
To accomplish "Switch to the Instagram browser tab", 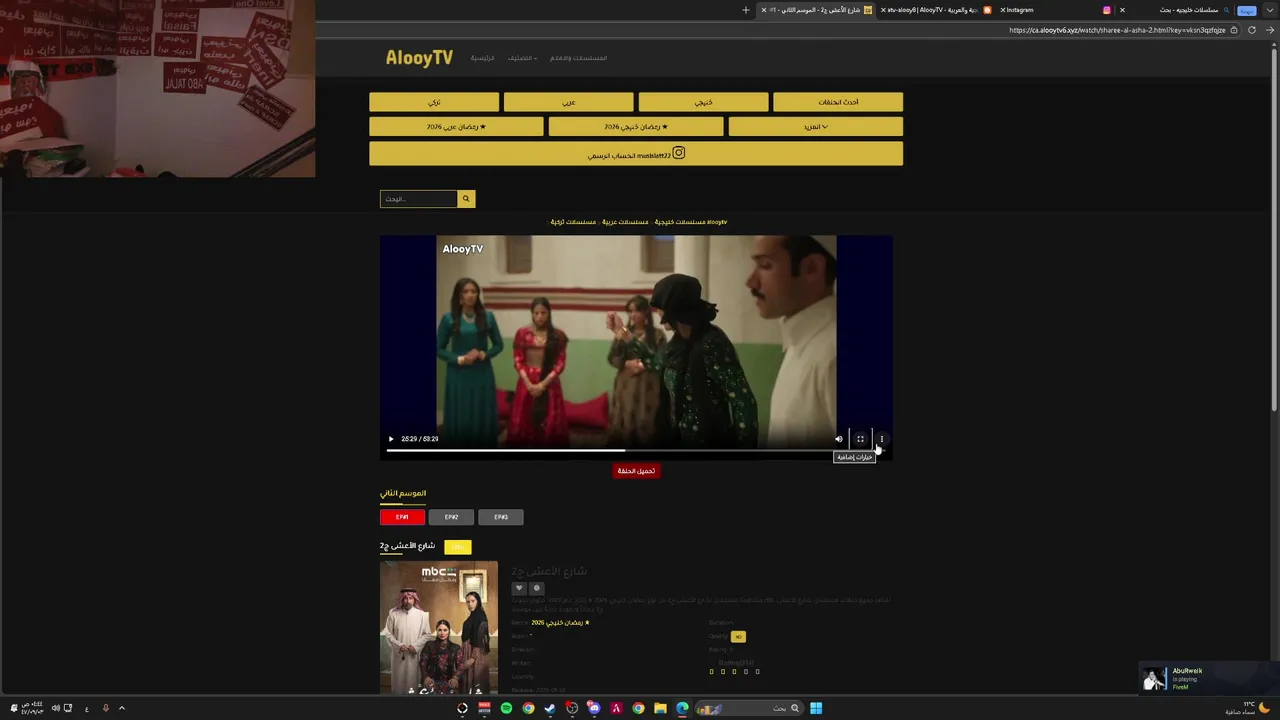I will (x=1055, y=10).
